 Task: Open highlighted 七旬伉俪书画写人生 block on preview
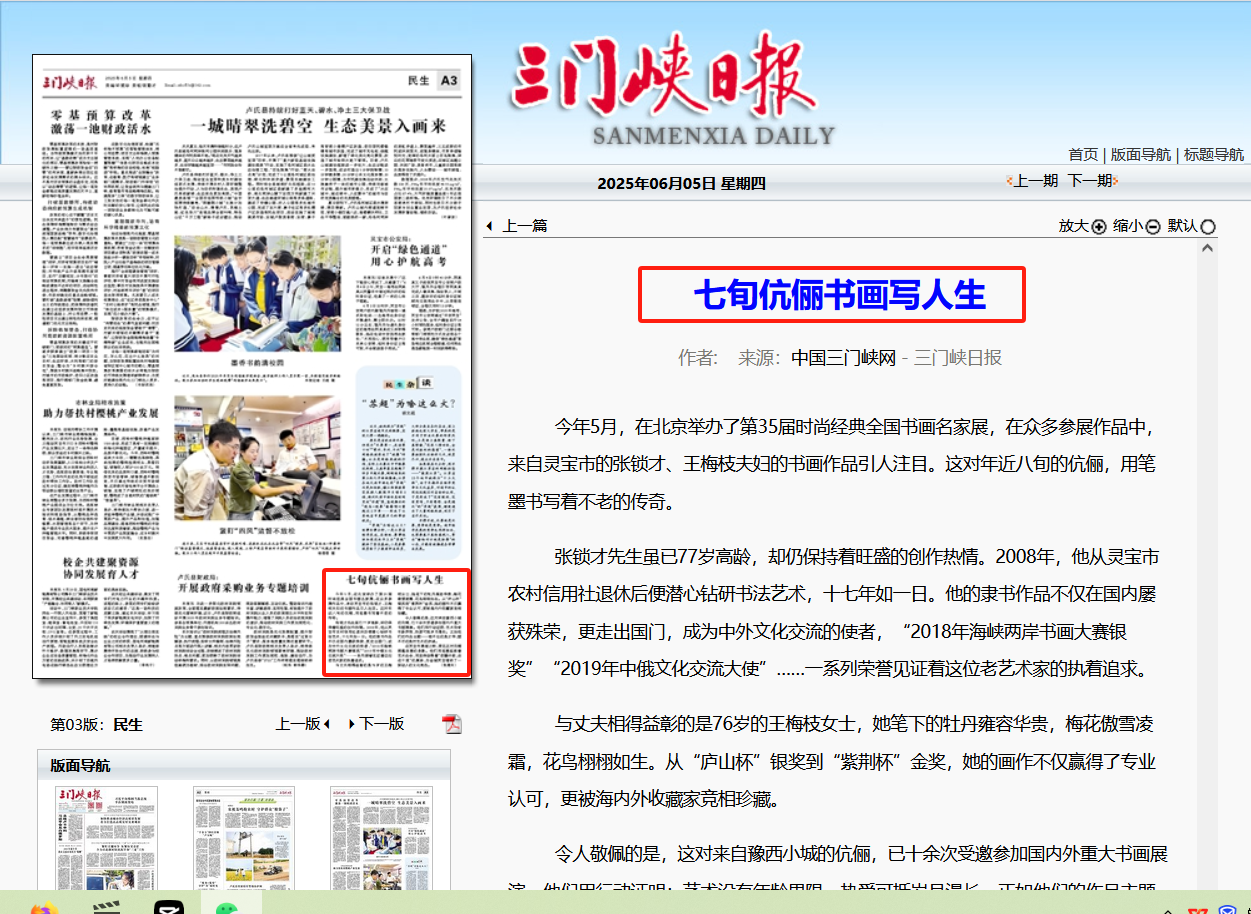coord(396,622)
